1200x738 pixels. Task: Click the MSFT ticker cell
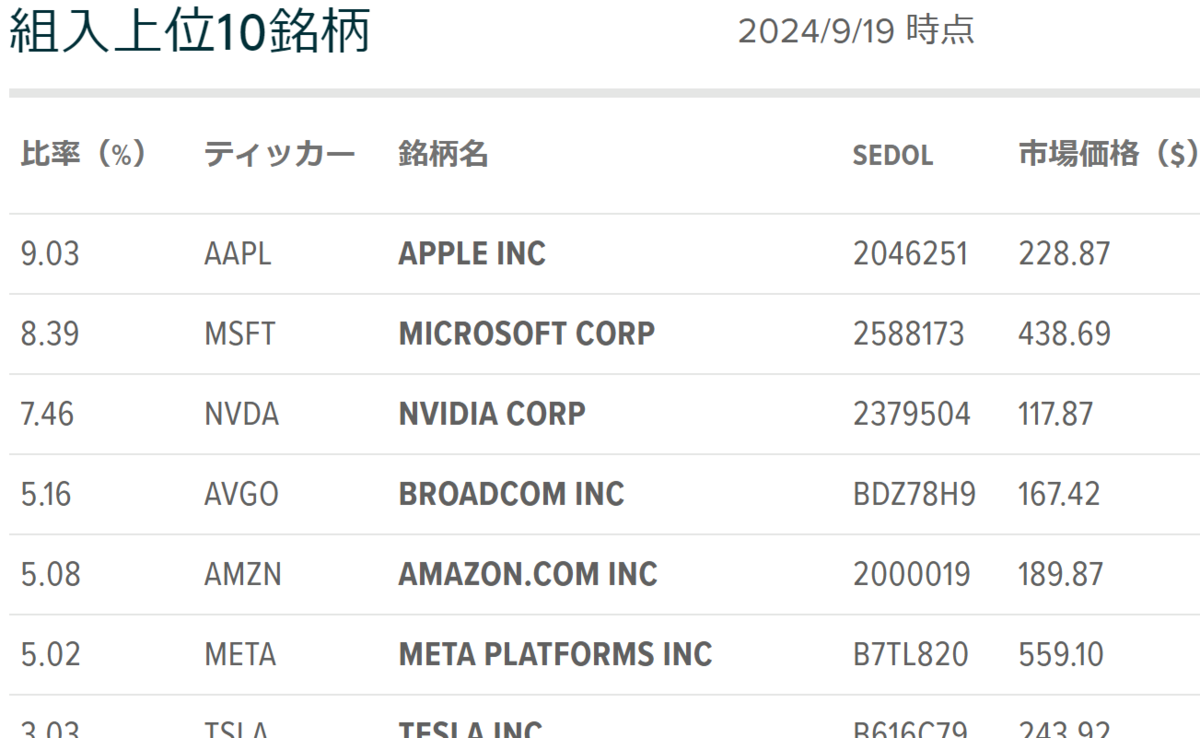click(239, 334)
